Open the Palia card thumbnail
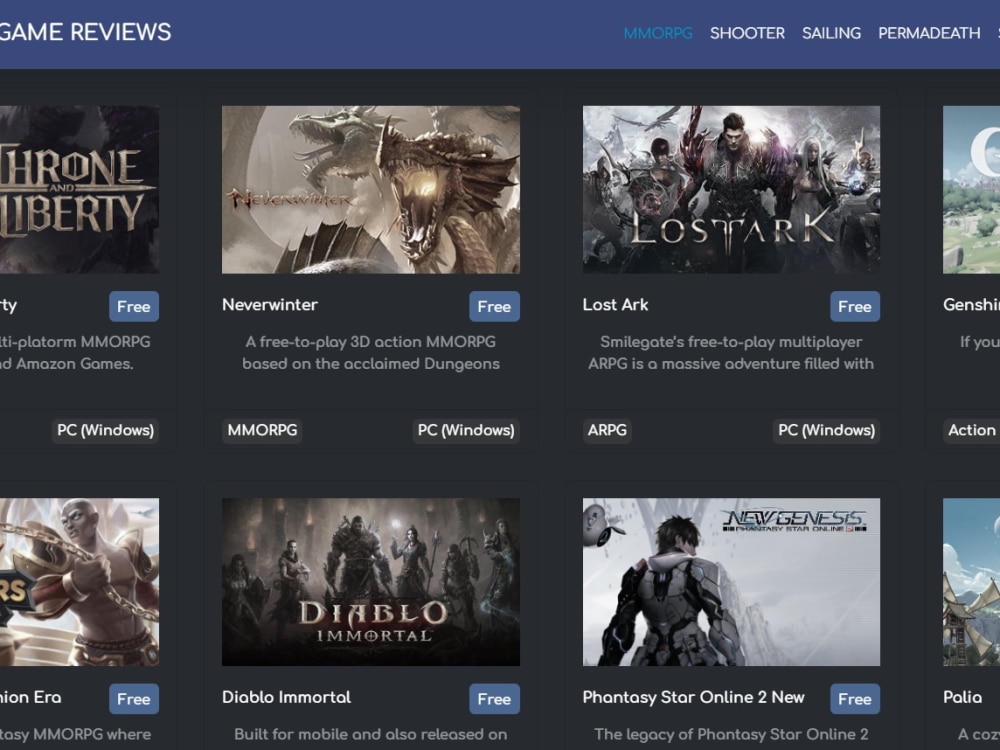 (971, 582)
